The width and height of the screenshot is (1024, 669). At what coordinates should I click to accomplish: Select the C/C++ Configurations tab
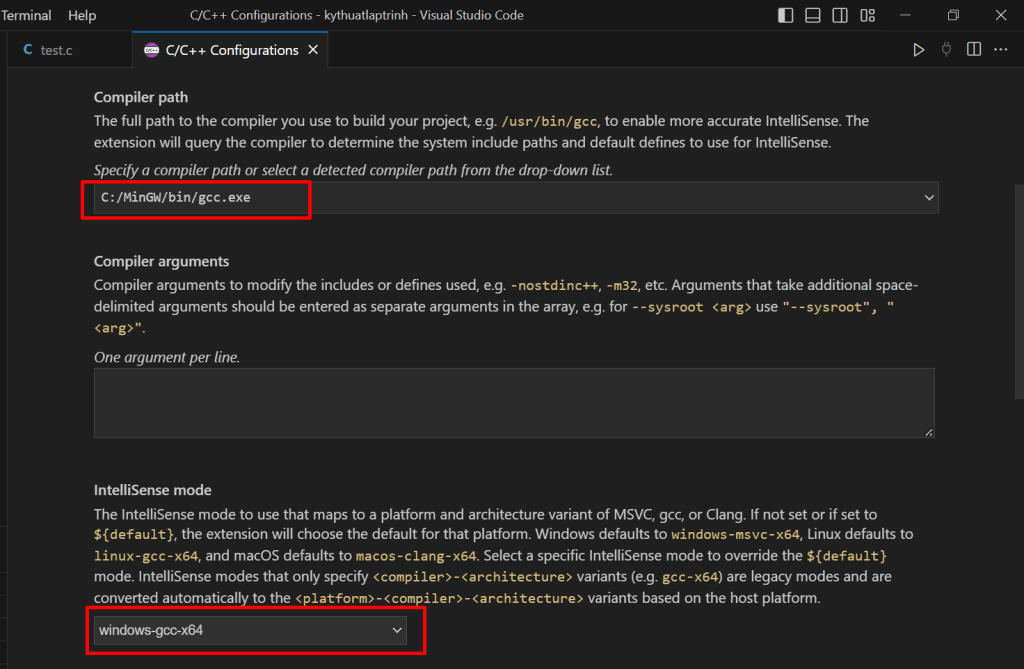pos(231,50)
